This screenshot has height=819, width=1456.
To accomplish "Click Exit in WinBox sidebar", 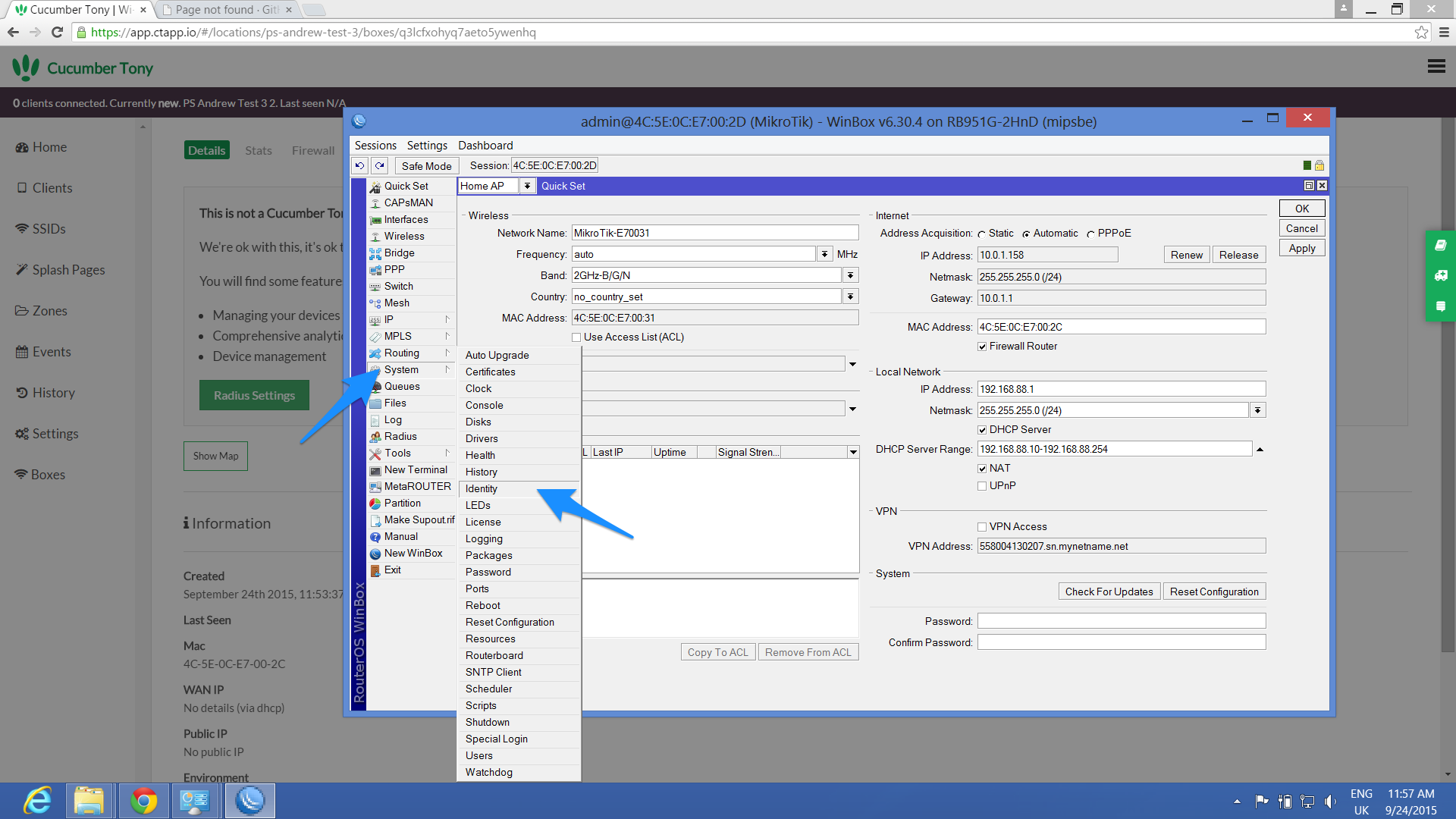I will point(392,570).
